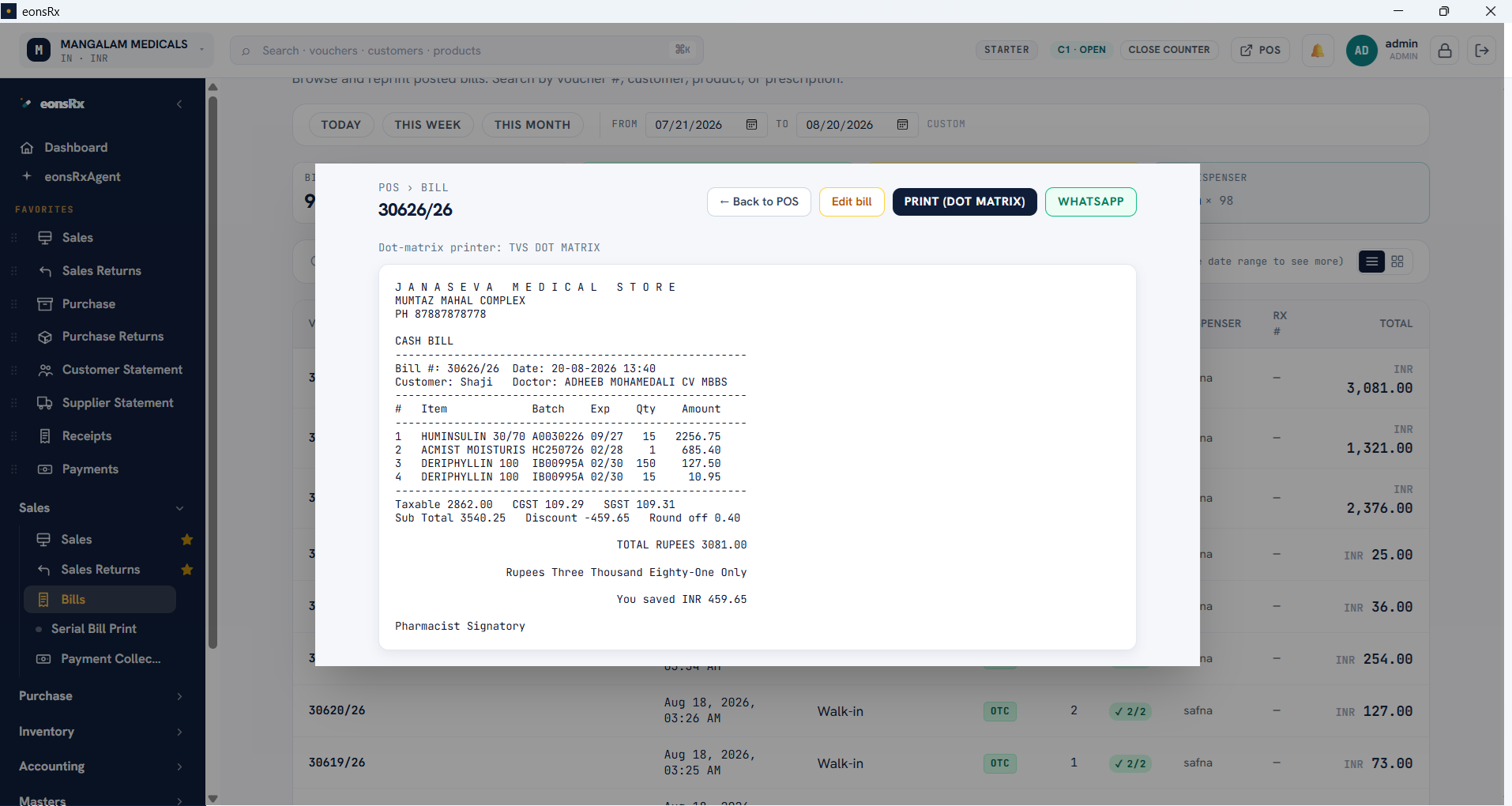Image resolution: width=1512 pixels, height=806 pixels.
Task: Open POS in new window button
Action: [1260, 51]
